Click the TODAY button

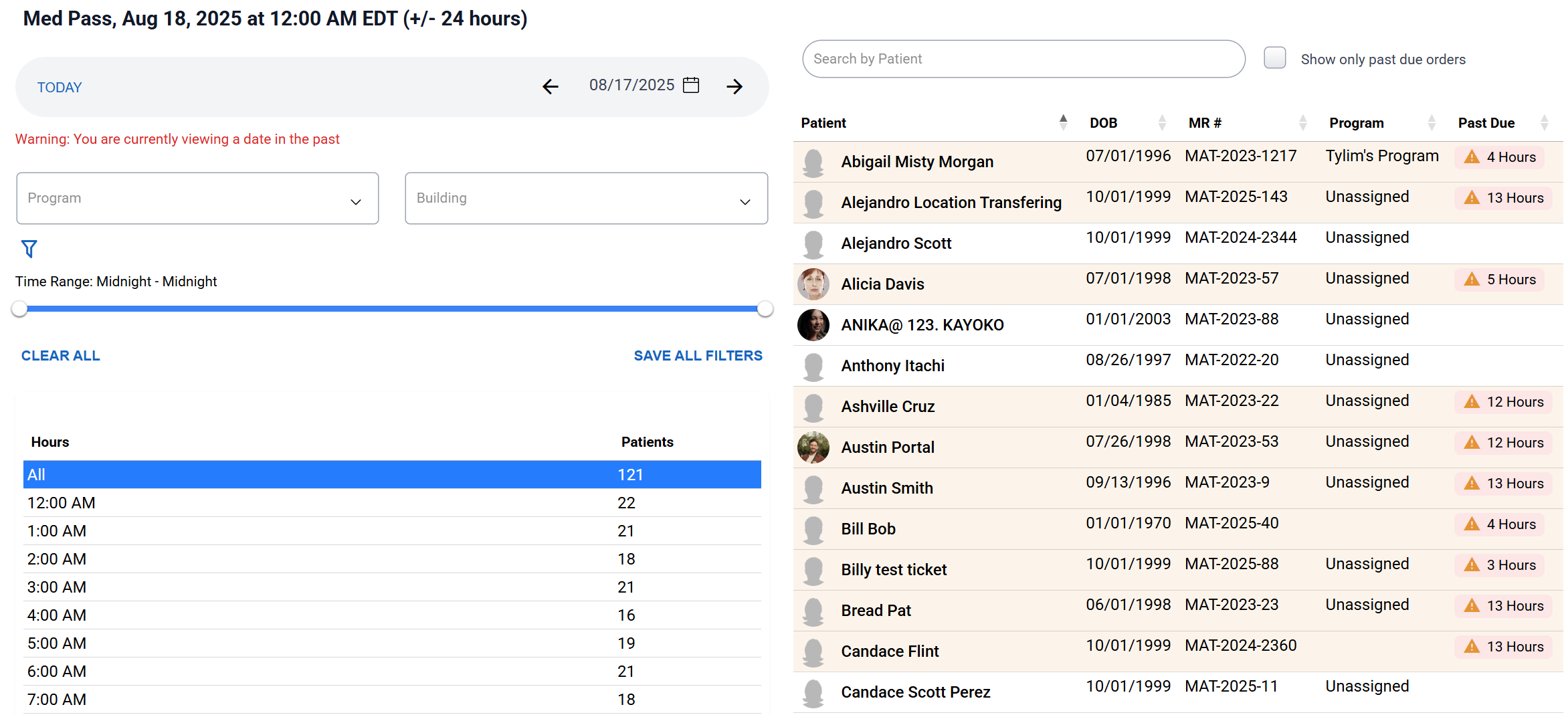click(60, 88)
